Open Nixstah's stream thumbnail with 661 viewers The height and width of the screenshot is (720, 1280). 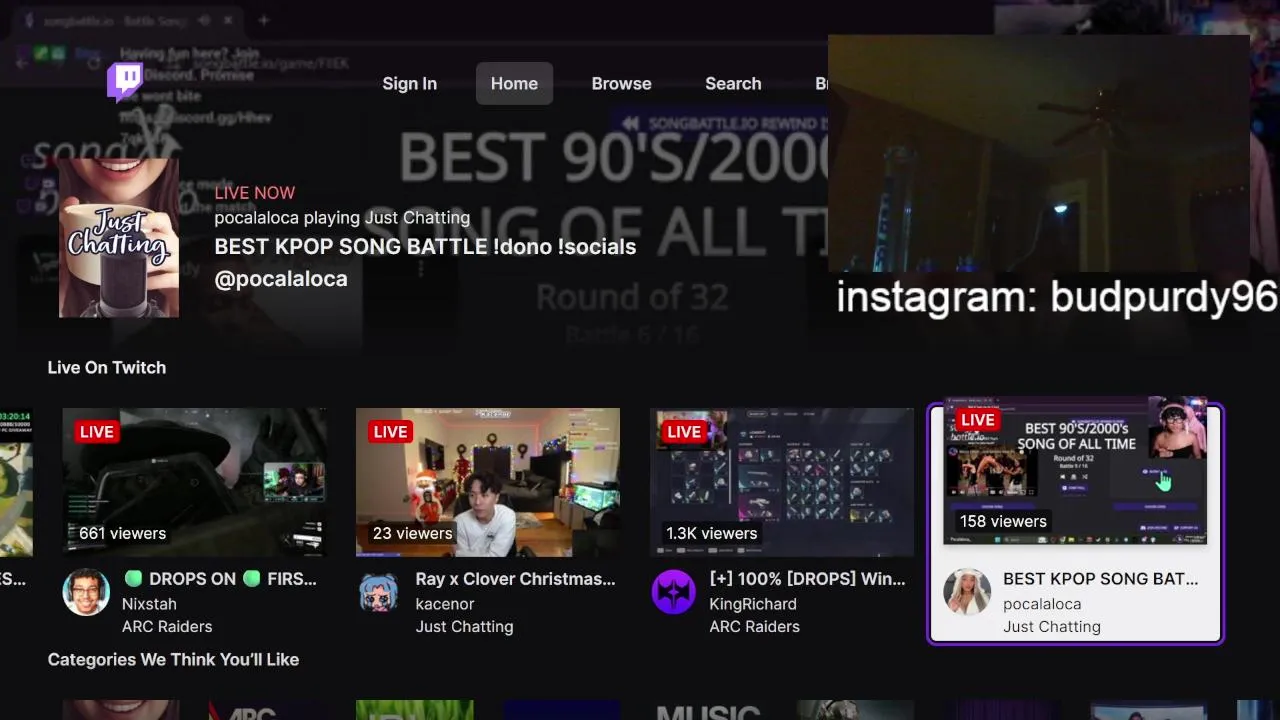pyautogui.click(x=194, y=482)
